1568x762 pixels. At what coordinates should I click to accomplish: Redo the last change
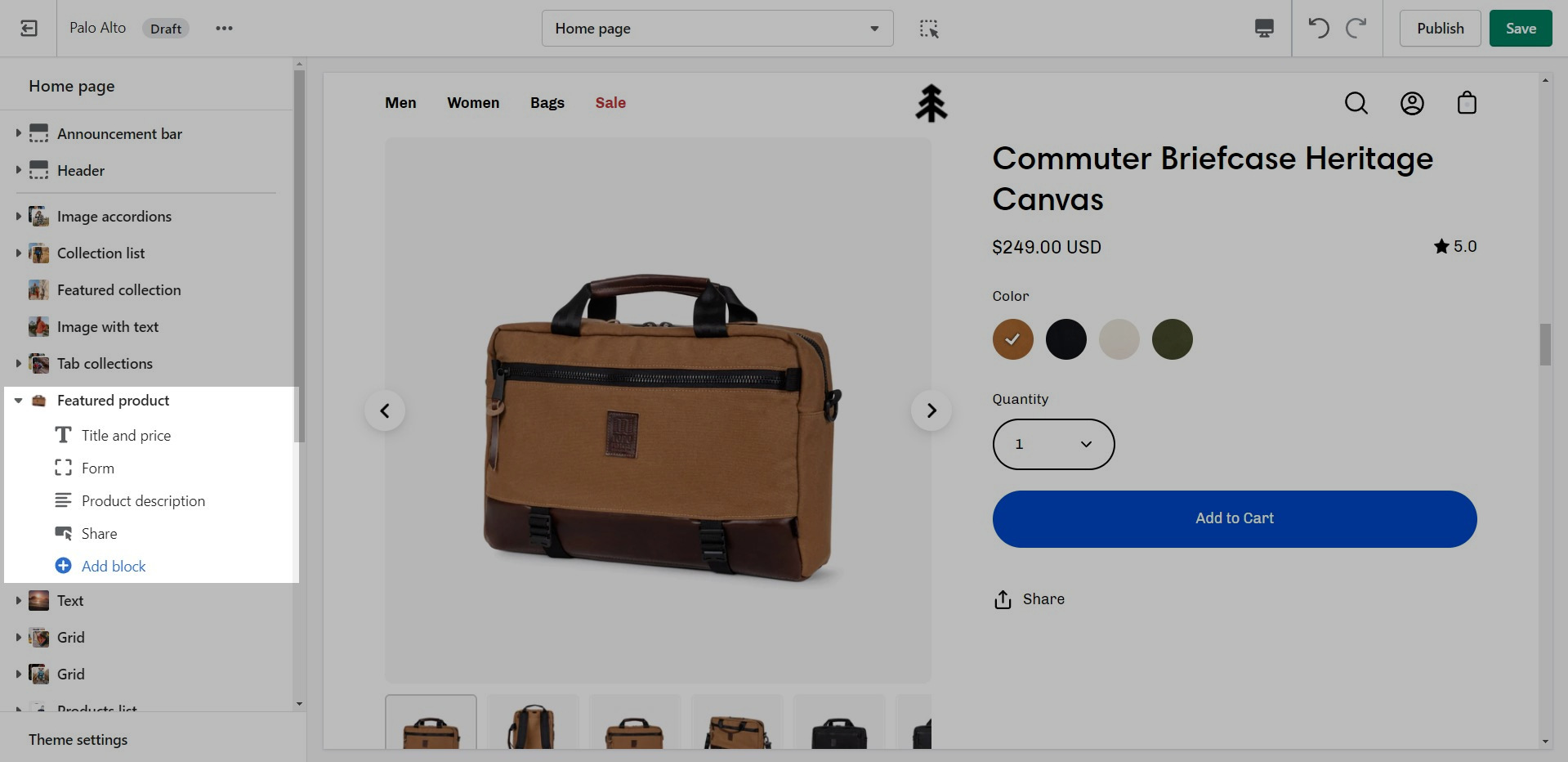click(x=1356, y=29)
